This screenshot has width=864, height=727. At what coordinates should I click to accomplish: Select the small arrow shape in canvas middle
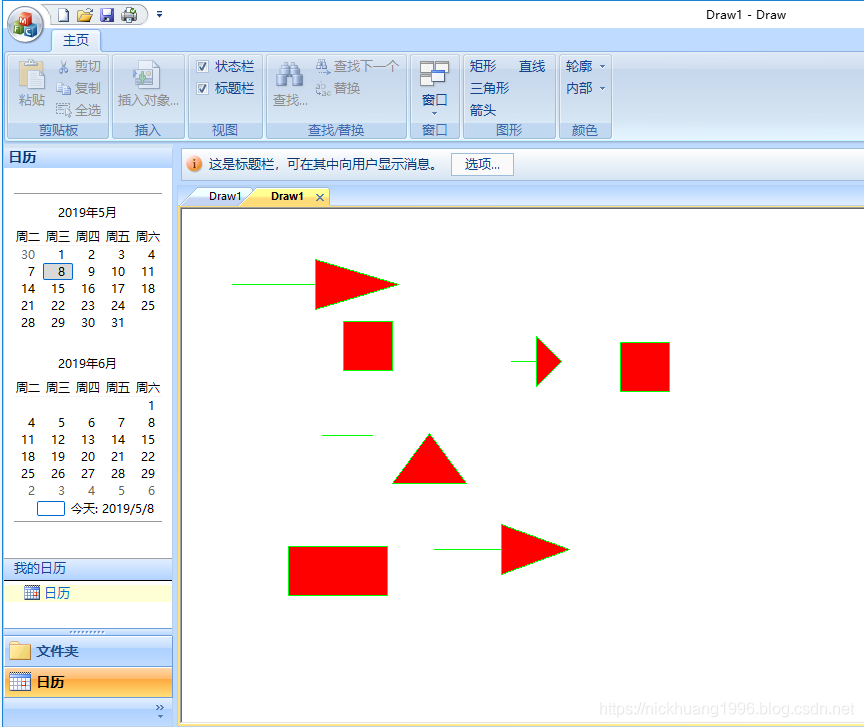click(537, 362)
